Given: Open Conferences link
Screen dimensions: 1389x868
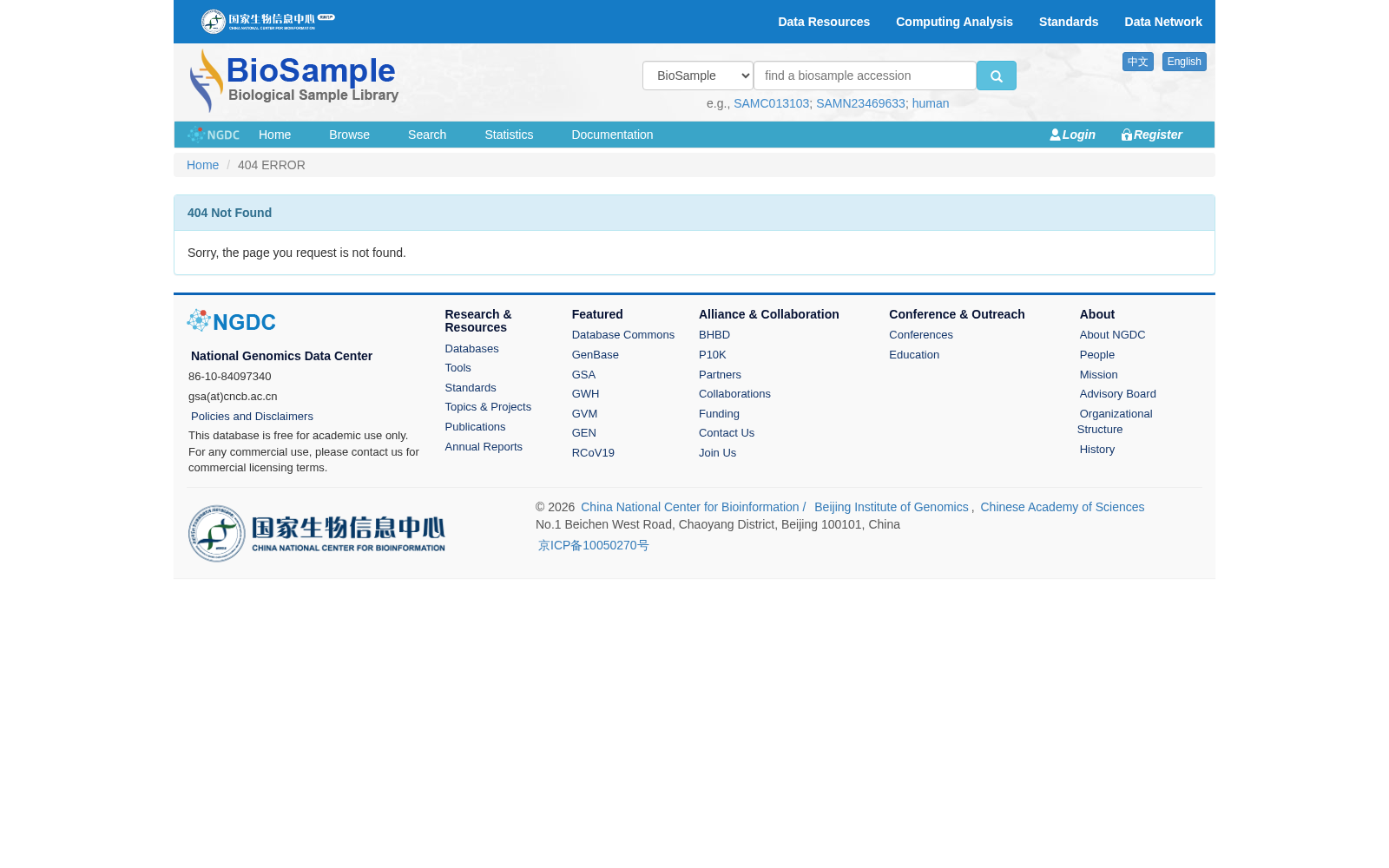Looking at the screenshot, I should pyautogui.click(x=920, y=335).
